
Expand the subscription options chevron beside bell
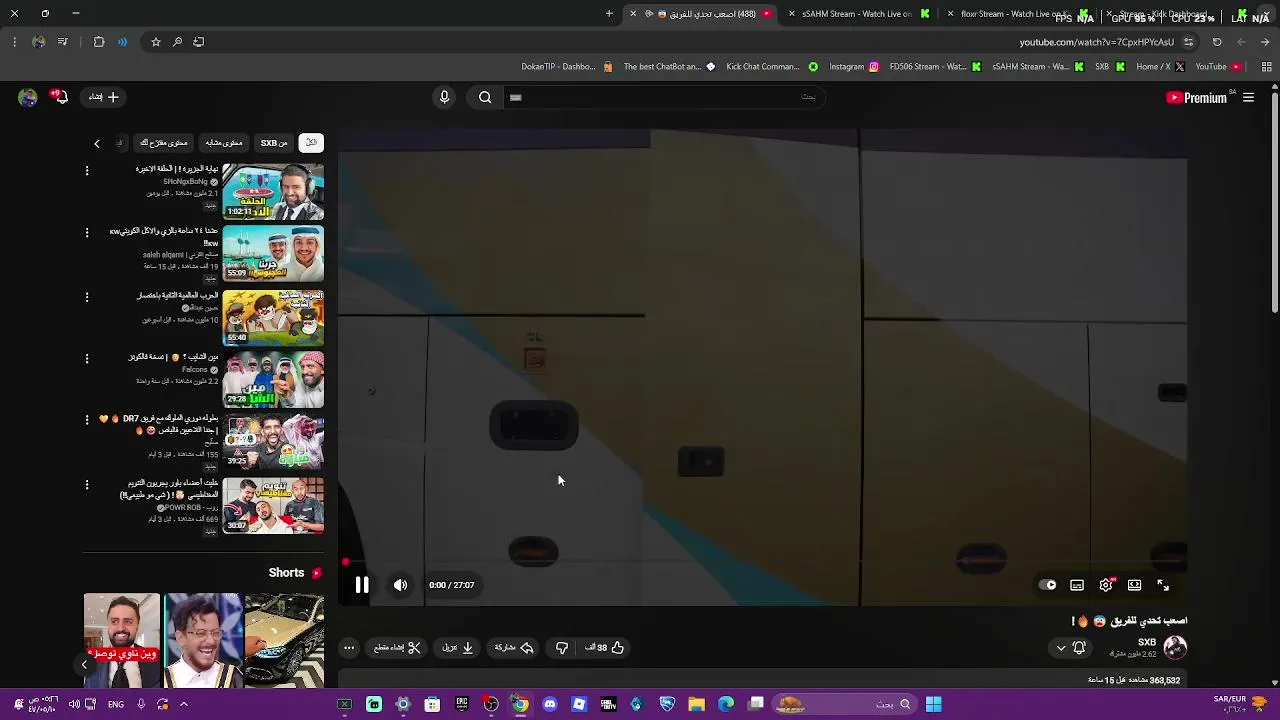(x=1061, y=648)
